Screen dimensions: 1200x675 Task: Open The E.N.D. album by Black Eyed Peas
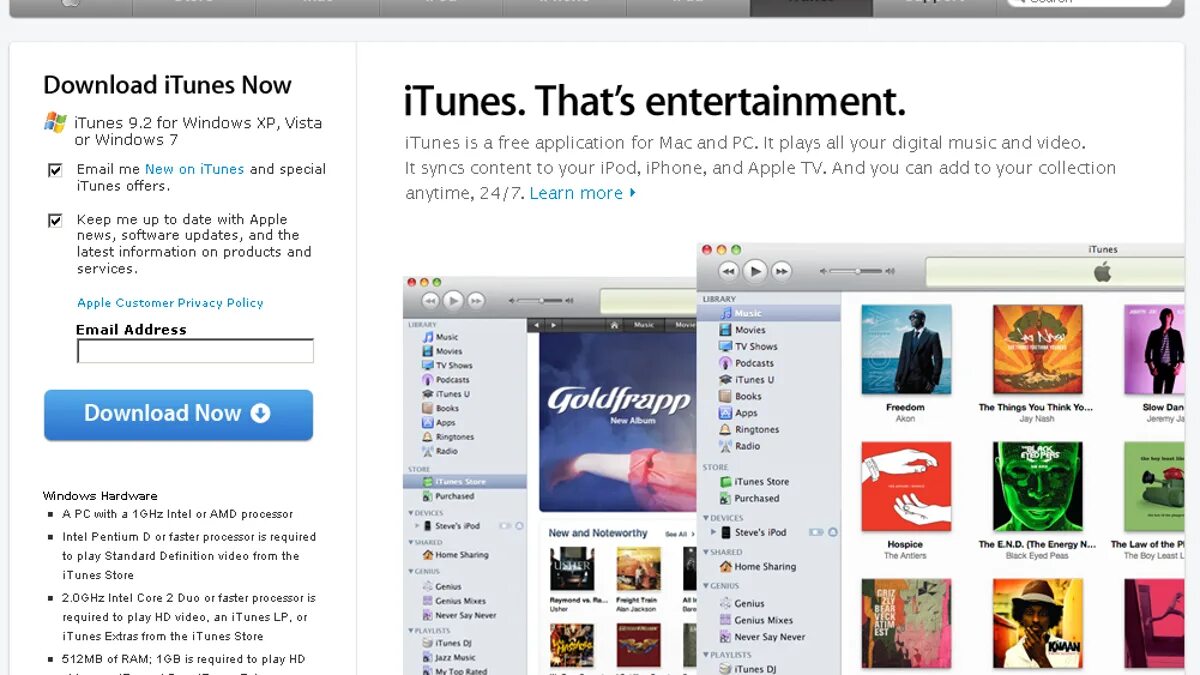click(x=1037, y=487)
